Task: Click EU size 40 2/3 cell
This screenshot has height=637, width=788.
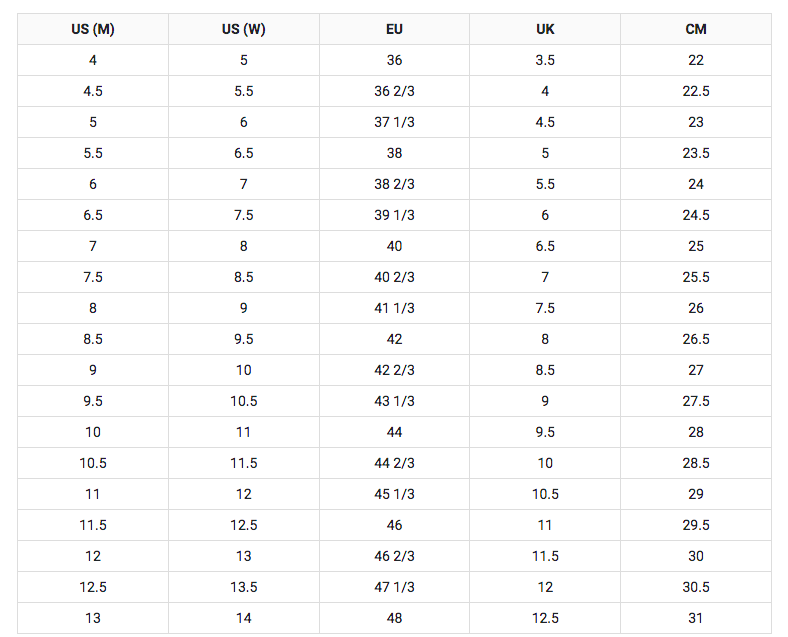Action: [394, 277]
